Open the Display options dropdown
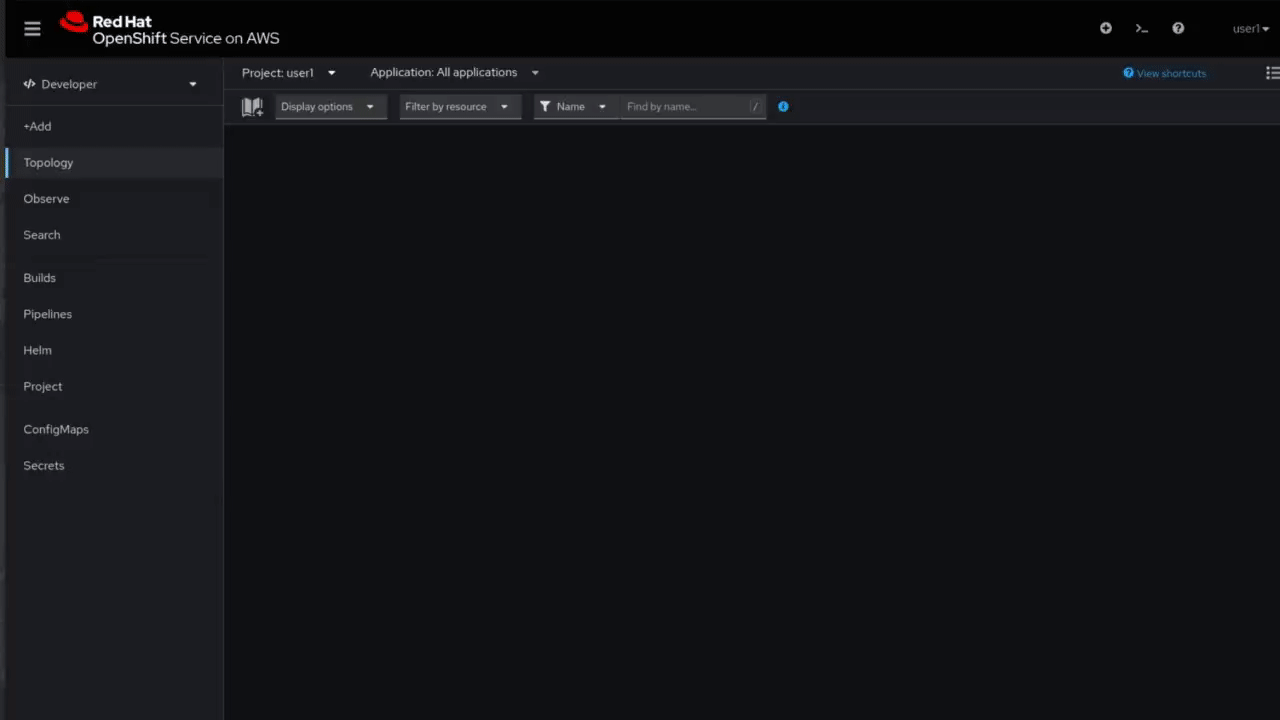The width and height of the screenshot is (1280, 720). coord(330,106)
